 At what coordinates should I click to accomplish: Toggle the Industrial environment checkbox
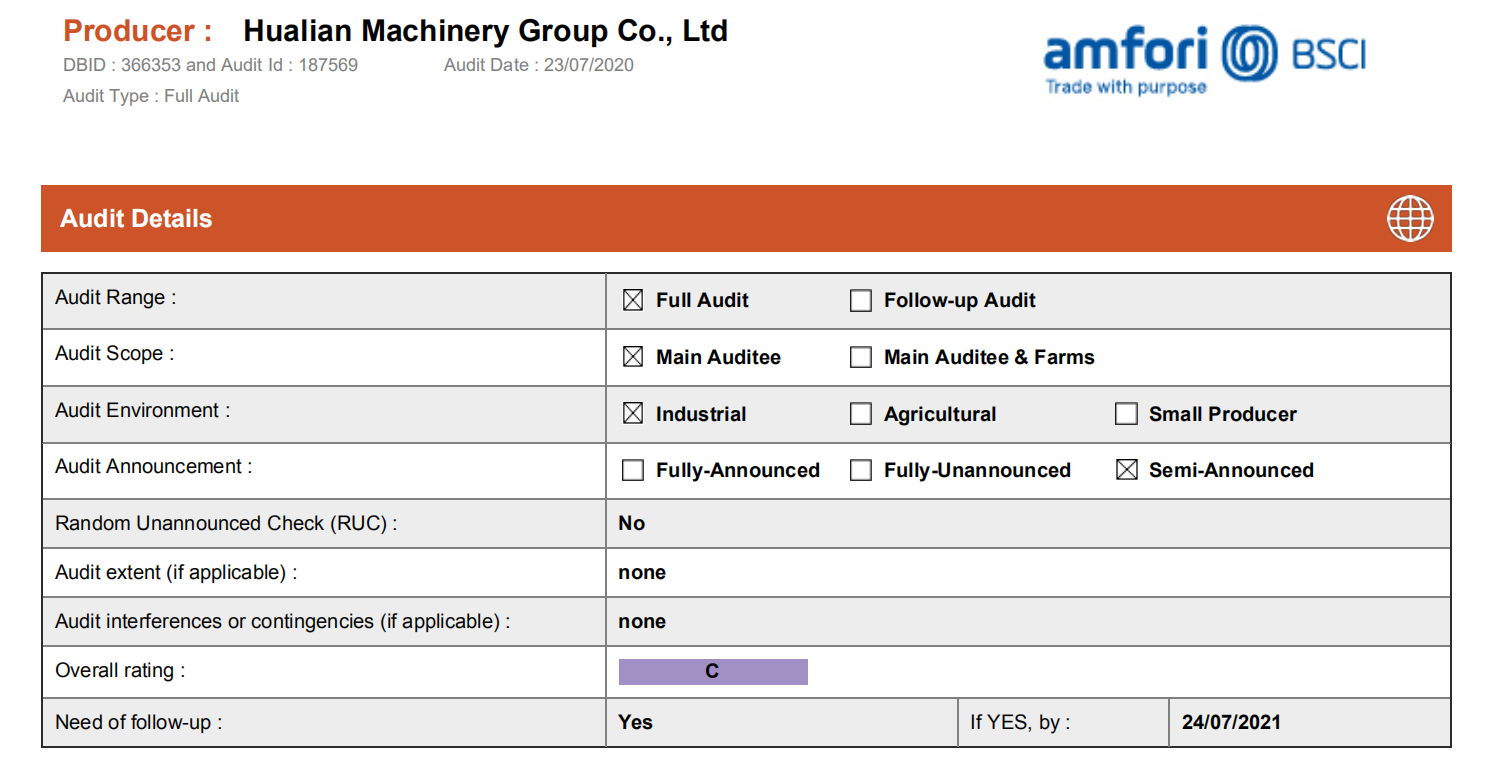click(633, 414)
